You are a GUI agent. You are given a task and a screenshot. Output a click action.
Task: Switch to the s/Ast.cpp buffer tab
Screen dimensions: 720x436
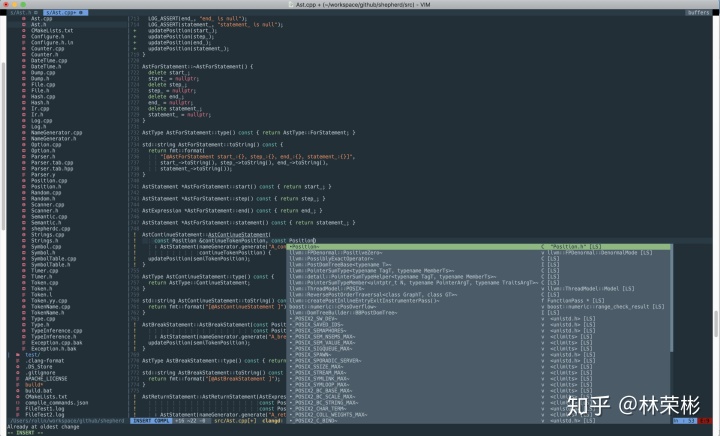pos(65,13)
